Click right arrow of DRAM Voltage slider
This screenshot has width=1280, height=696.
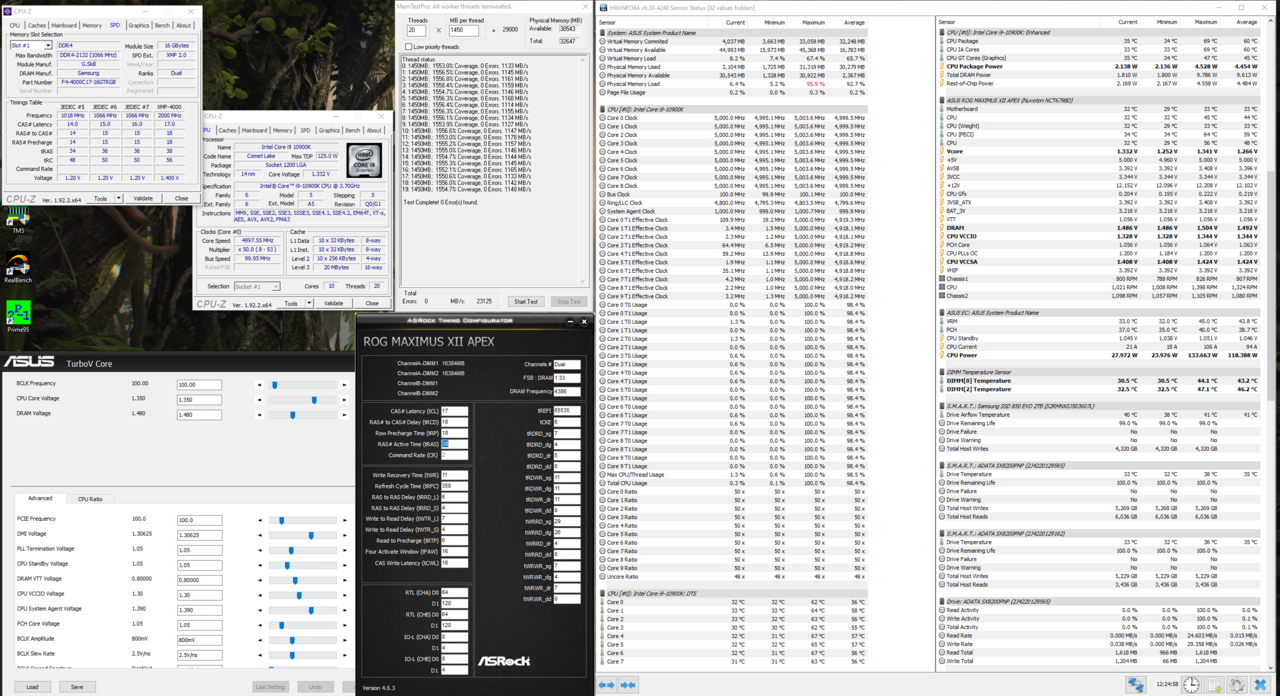(345, 414)
